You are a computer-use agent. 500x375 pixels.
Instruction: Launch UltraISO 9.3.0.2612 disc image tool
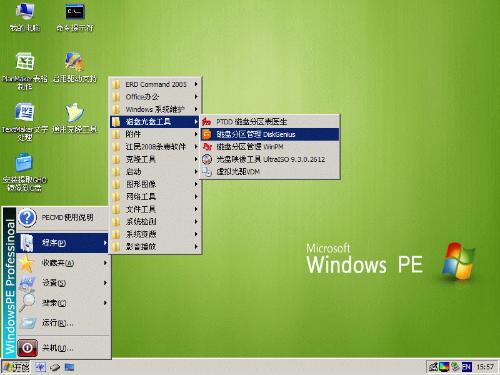[270, 159]
